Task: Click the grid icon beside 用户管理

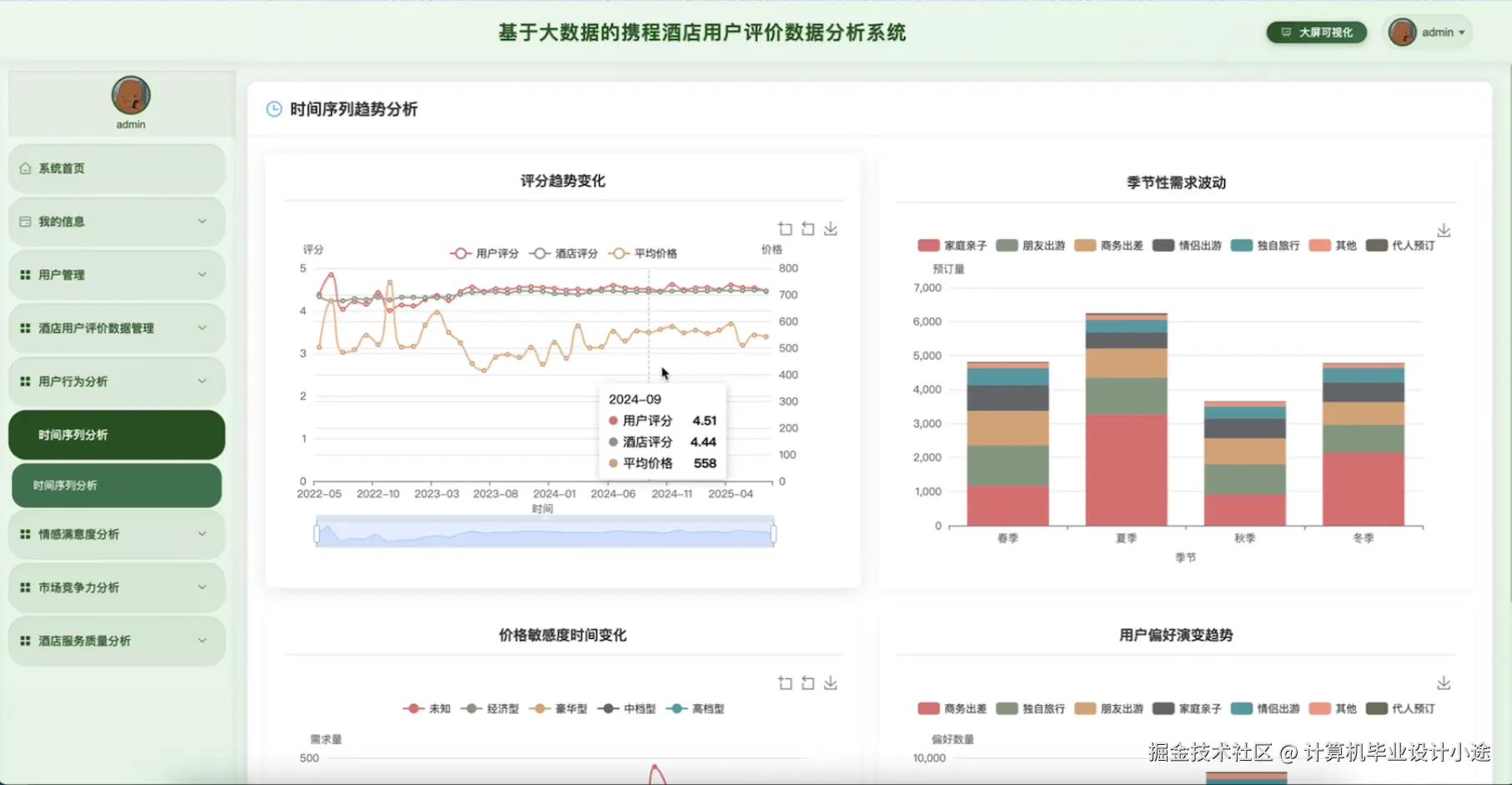Action: tap(23, 274)
